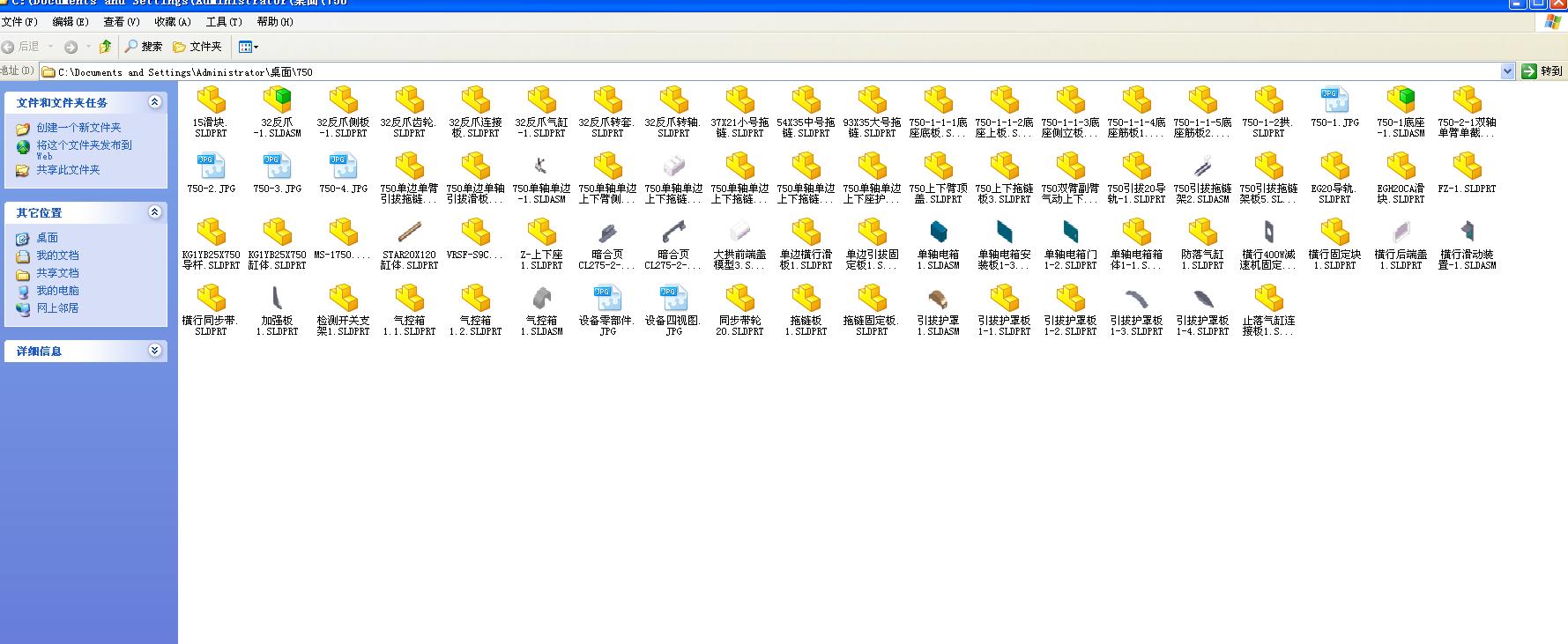
Task: Open the 工具(T) menu
Action: (x=224, y=21)
